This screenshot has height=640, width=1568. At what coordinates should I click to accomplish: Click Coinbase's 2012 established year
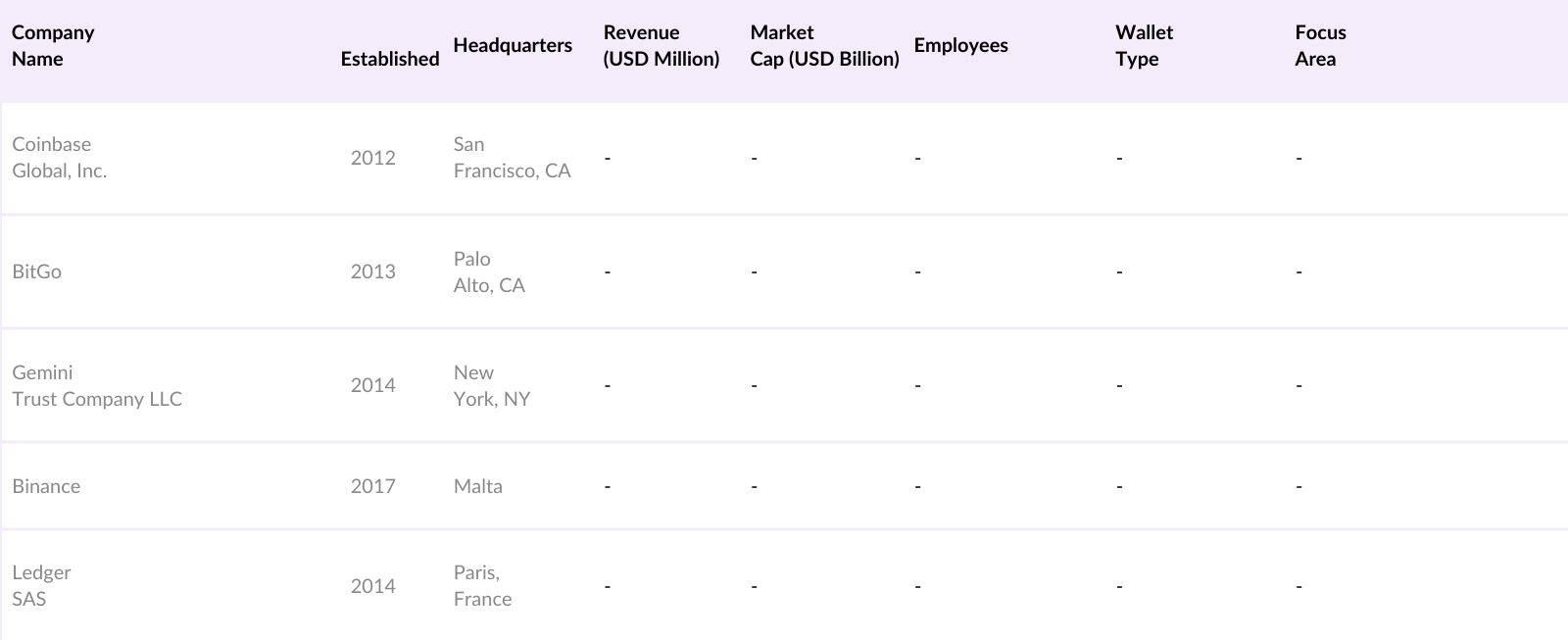click(x=372, y=158)
